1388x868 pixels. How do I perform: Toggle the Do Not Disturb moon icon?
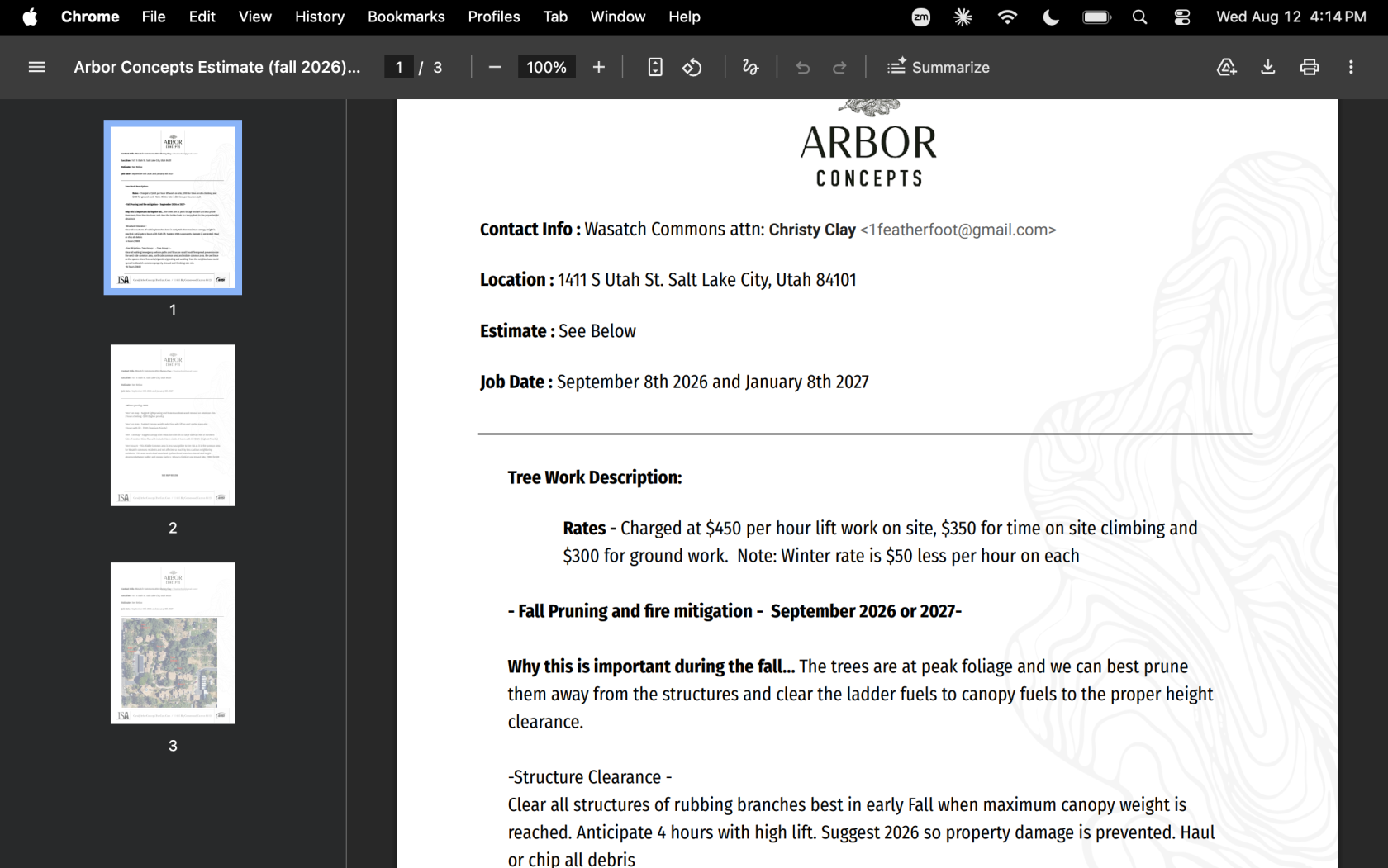click(x=1051, y=17)
